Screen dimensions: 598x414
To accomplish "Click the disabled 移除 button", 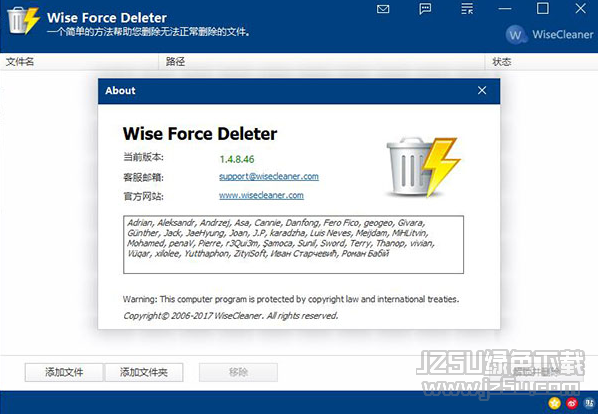I will point(238,372).
